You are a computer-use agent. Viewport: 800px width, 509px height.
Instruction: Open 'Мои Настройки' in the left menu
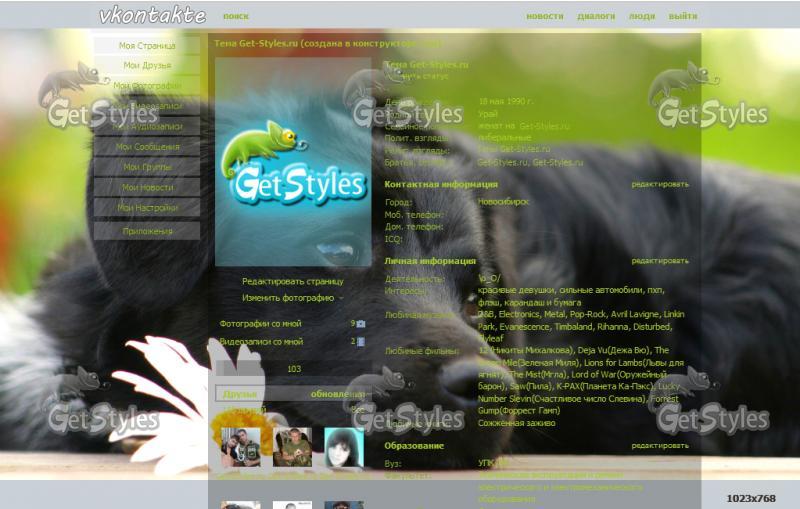[x=147, y=208]
